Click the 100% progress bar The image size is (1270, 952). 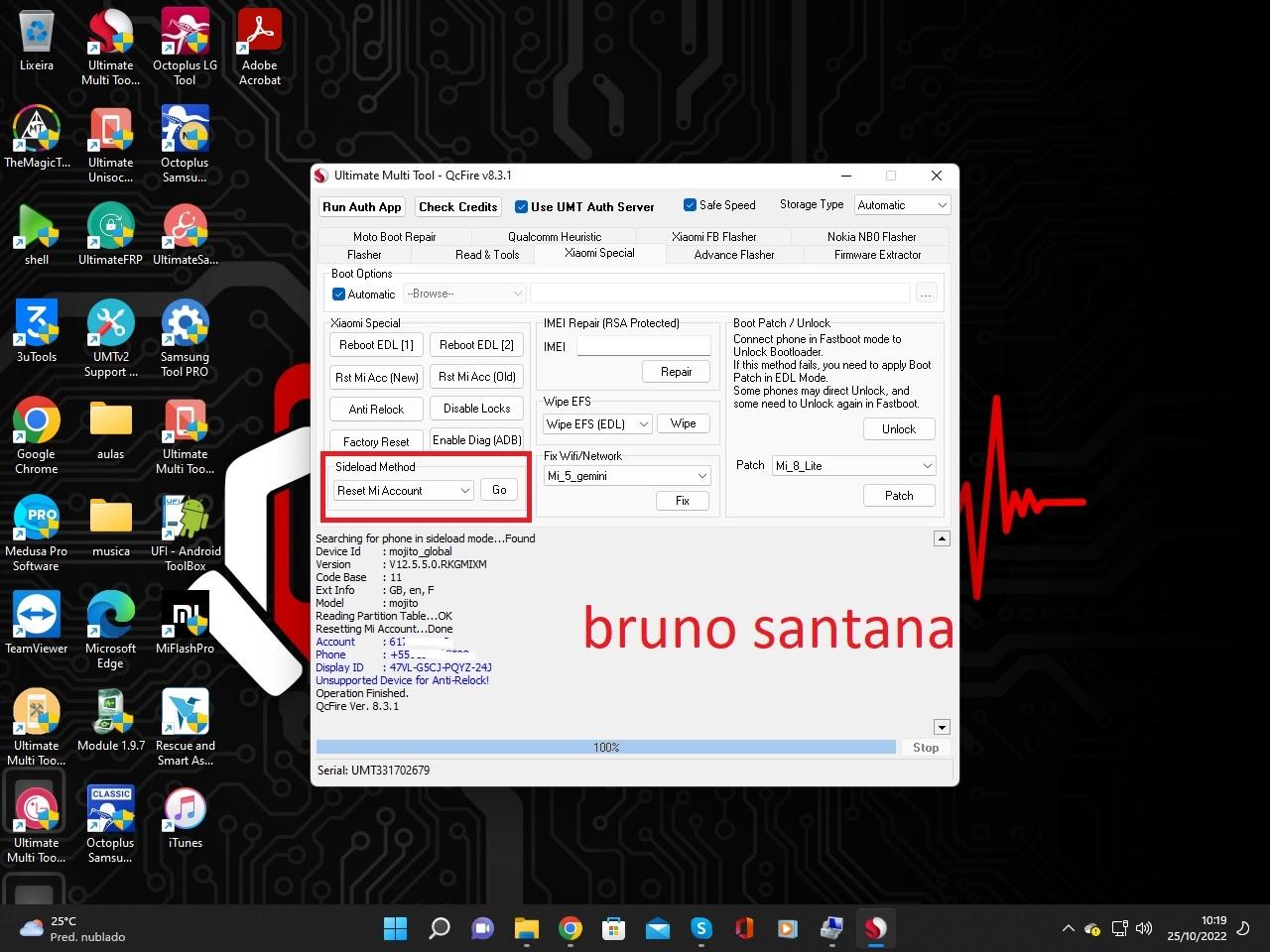pos(606,748)
